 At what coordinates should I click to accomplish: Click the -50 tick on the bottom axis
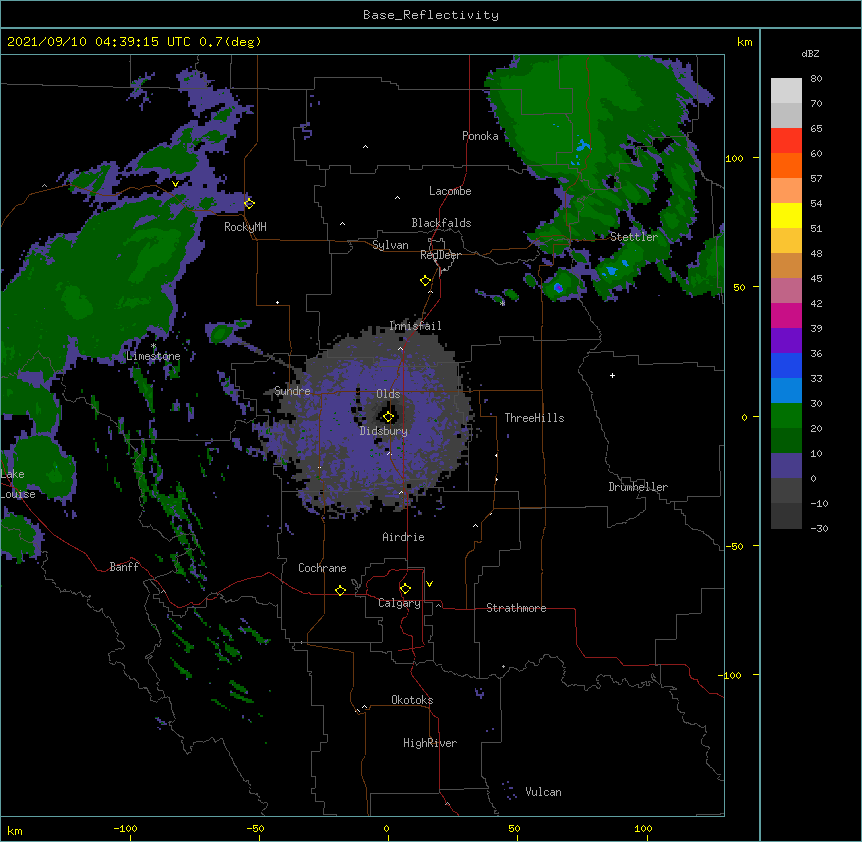click(x=255, y=828)
